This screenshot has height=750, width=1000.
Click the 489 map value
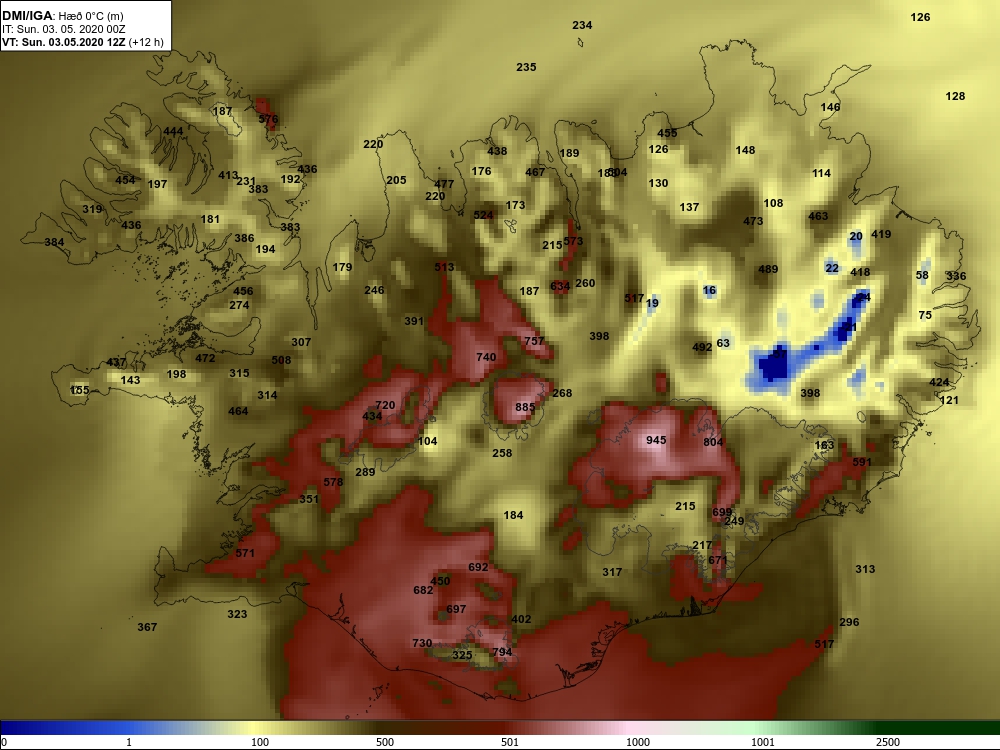point(768,269)
